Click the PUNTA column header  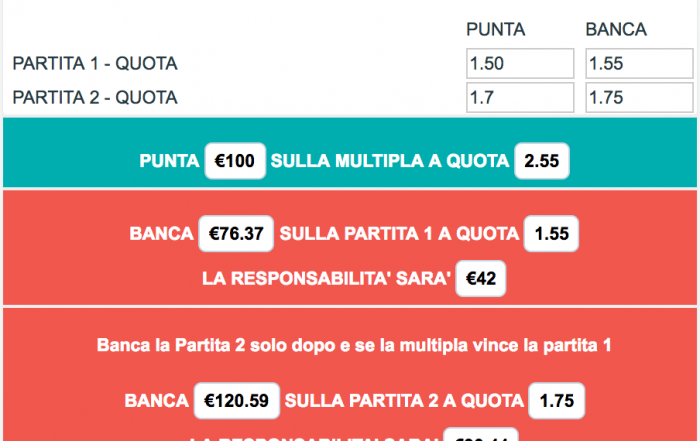(x=496, y=30)
